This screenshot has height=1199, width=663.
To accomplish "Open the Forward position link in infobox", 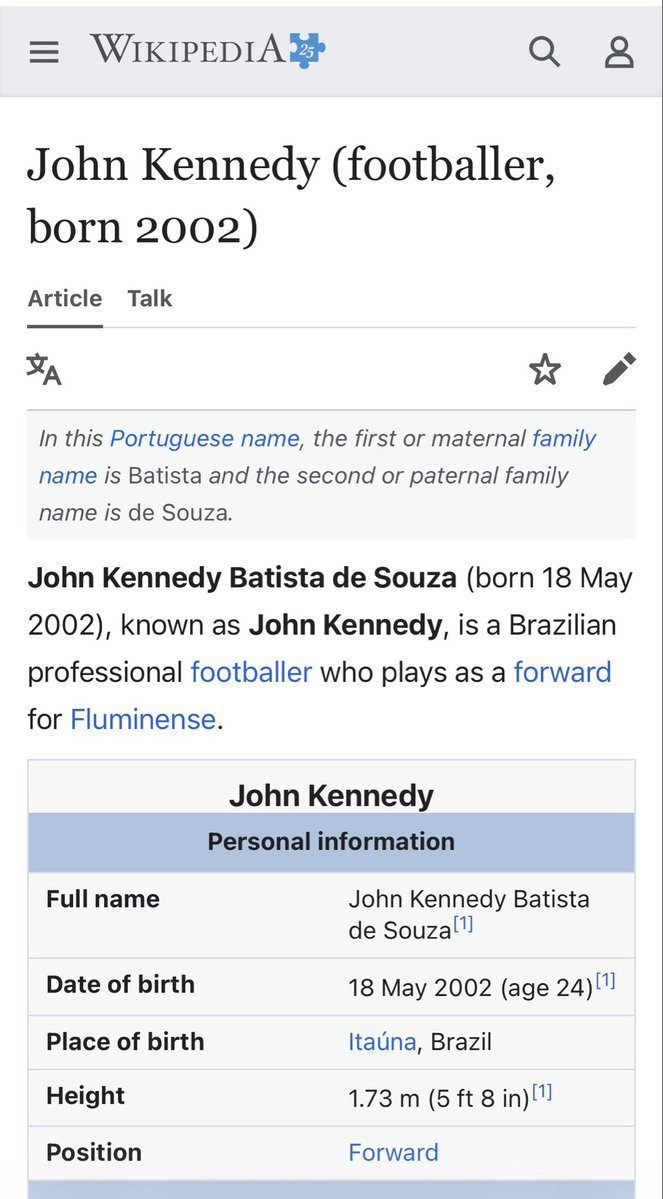I will [x=393, y=1152].
